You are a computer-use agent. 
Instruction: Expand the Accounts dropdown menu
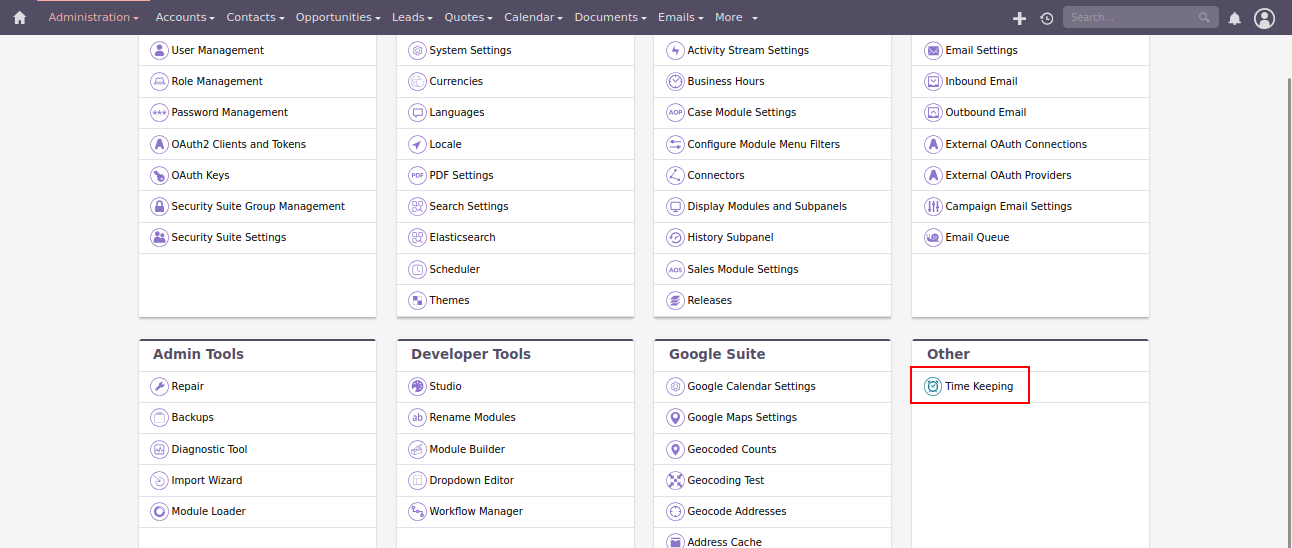pyautogui.click(x=186, y=17)
